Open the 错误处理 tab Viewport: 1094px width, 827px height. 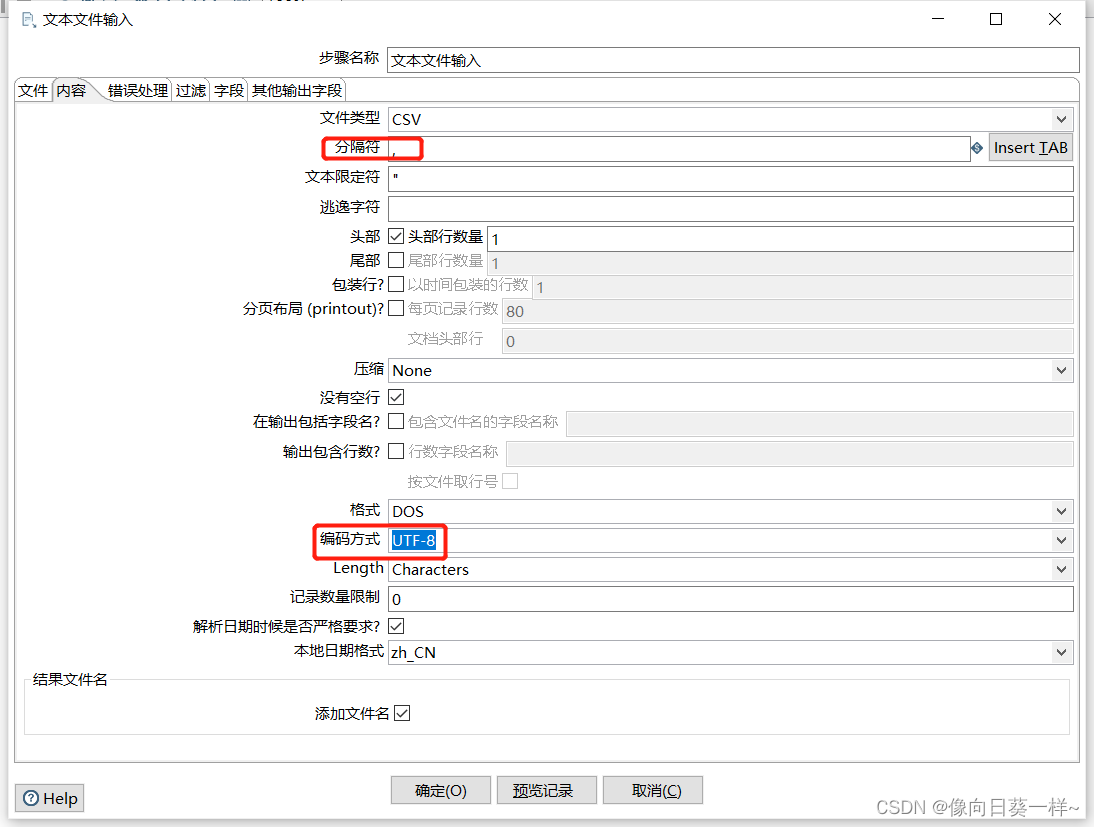pos(138,91)
